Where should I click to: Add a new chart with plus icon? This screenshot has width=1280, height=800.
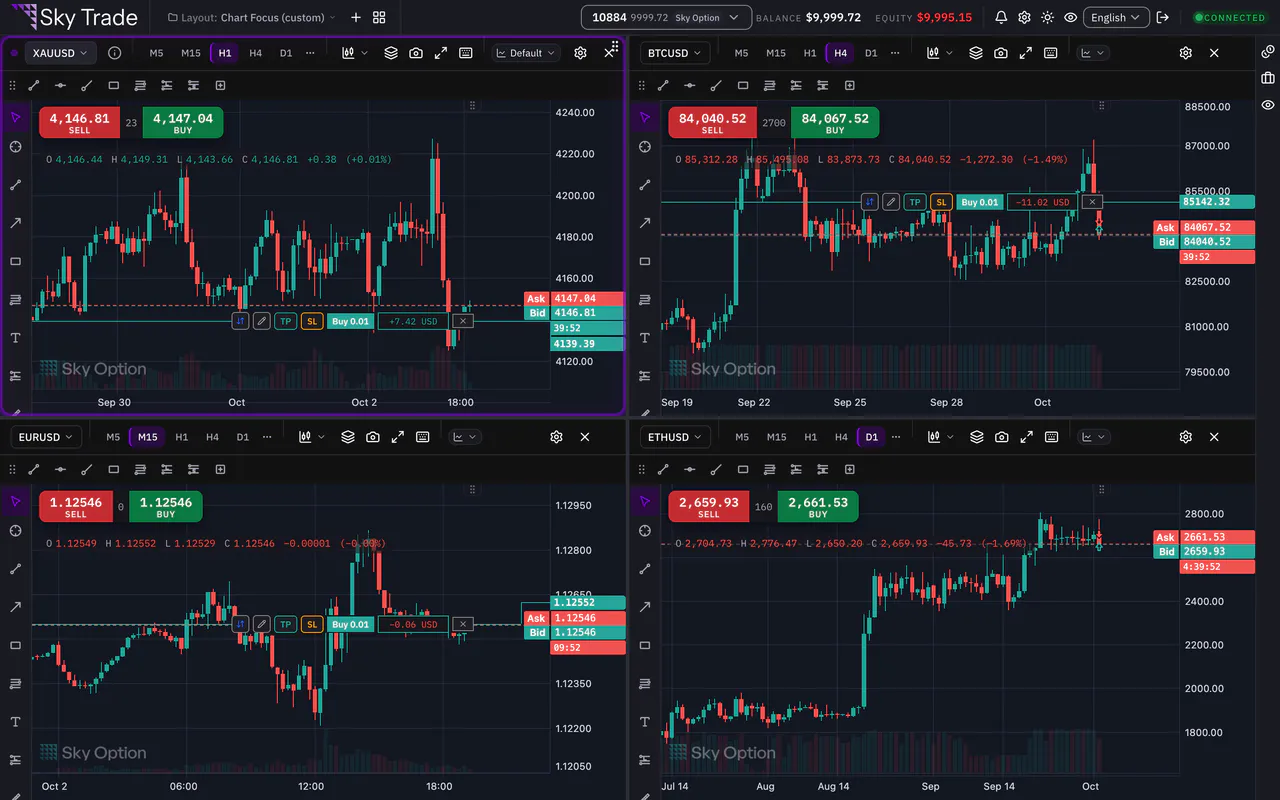pos(356,17)
